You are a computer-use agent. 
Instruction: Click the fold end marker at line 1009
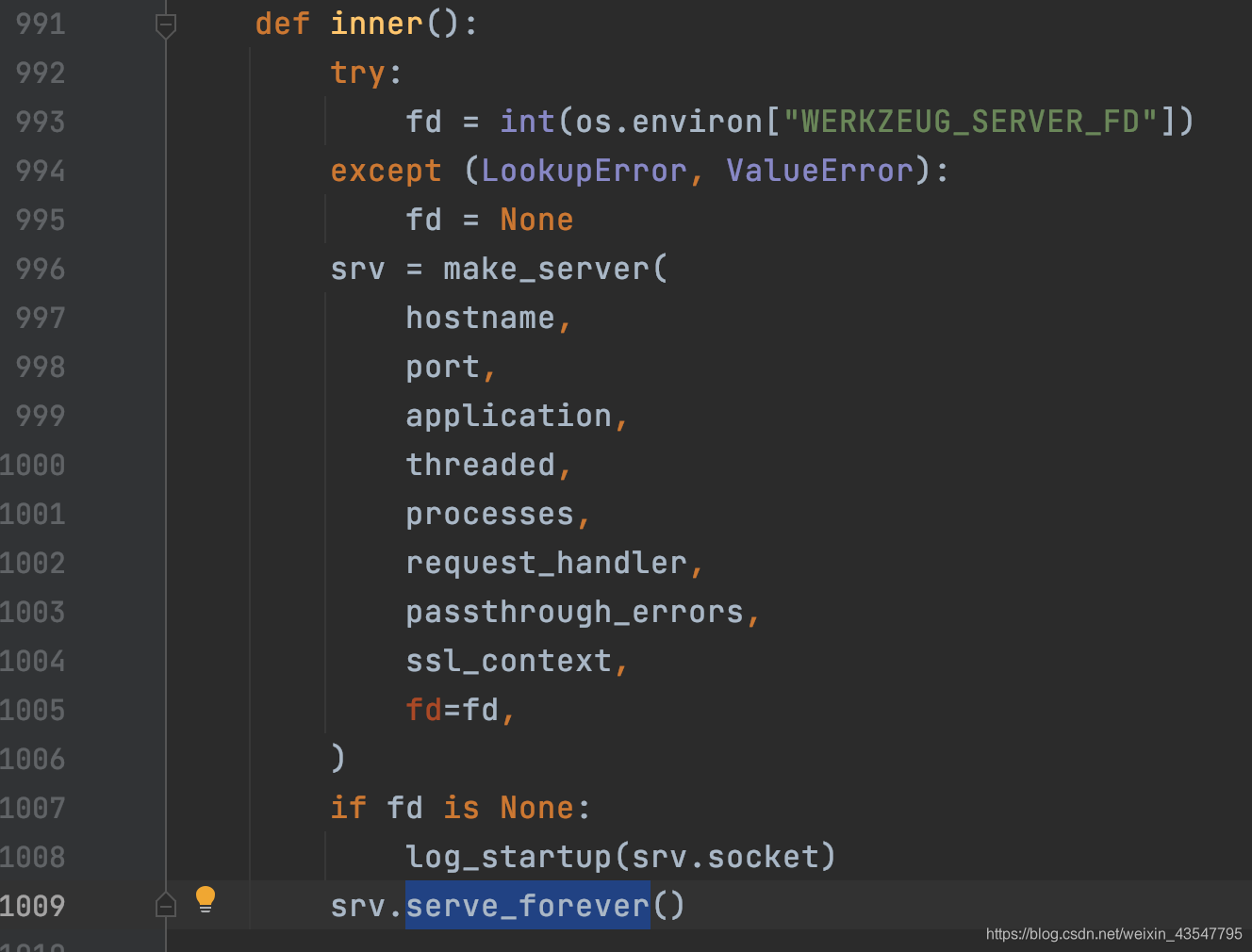tap(166, 905)
